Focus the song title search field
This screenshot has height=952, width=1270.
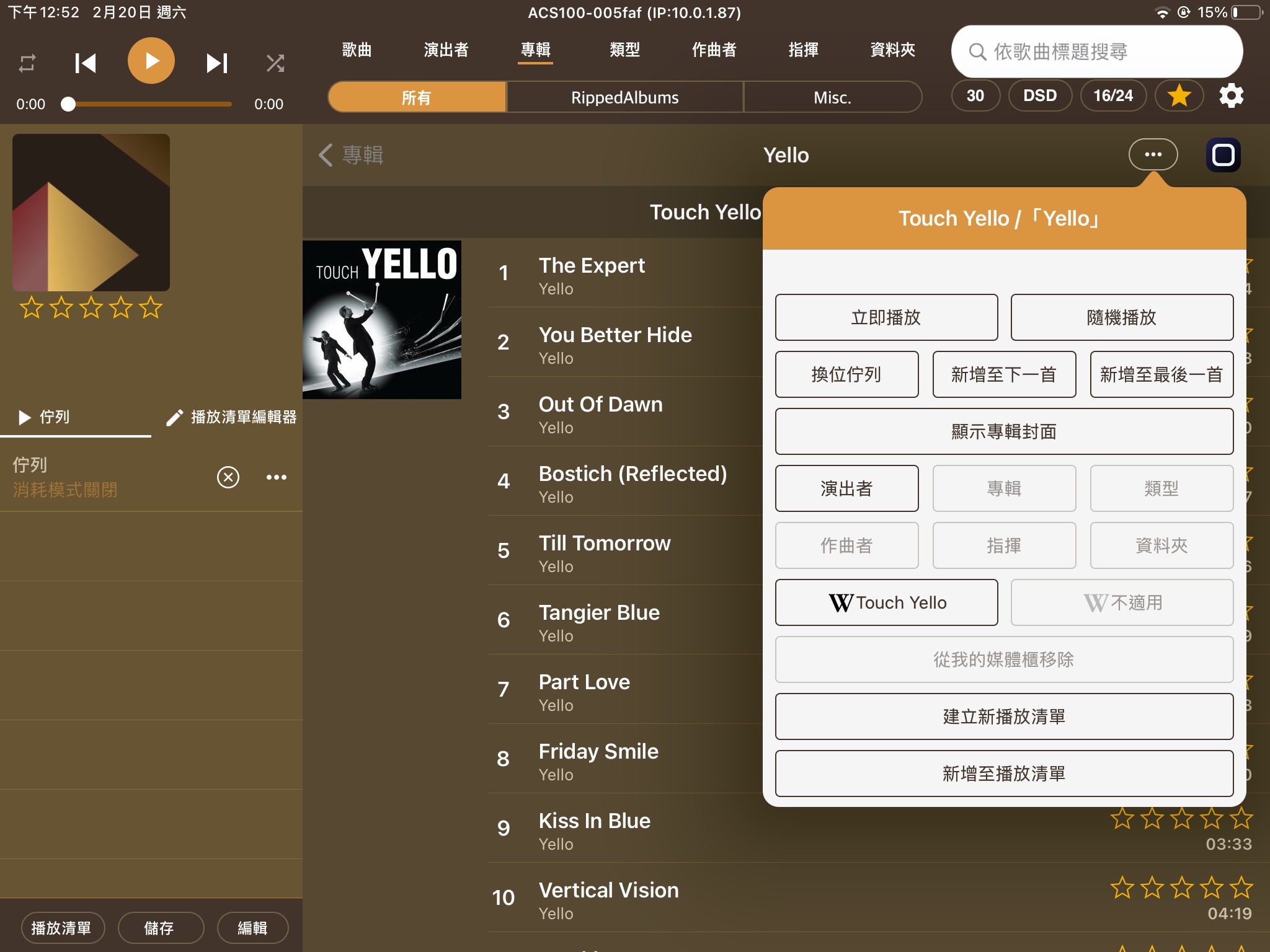[1096, 51]
